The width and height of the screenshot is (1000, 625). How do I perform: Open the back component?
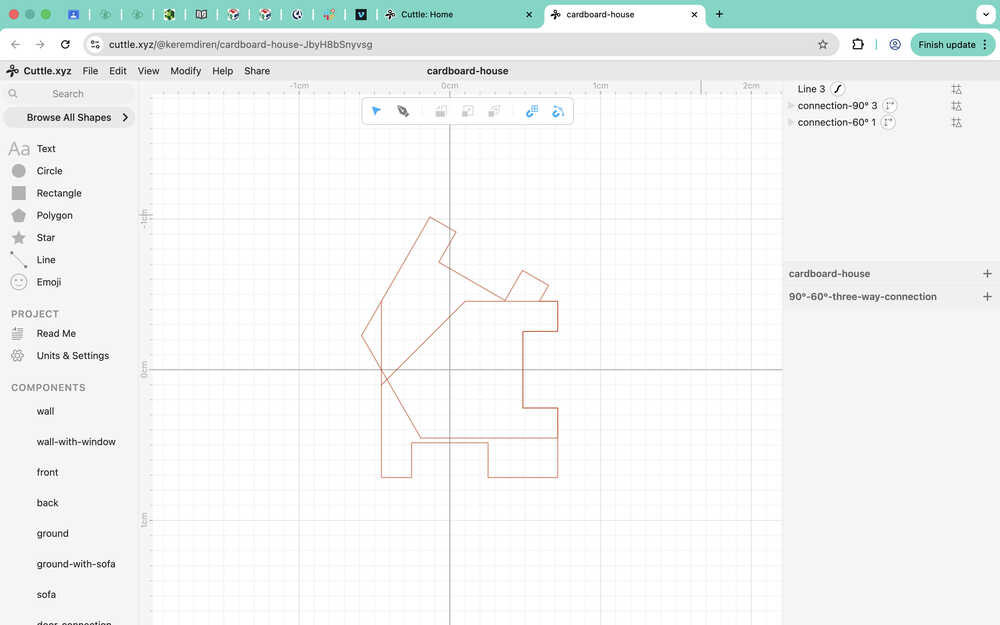tap(47, 503)
